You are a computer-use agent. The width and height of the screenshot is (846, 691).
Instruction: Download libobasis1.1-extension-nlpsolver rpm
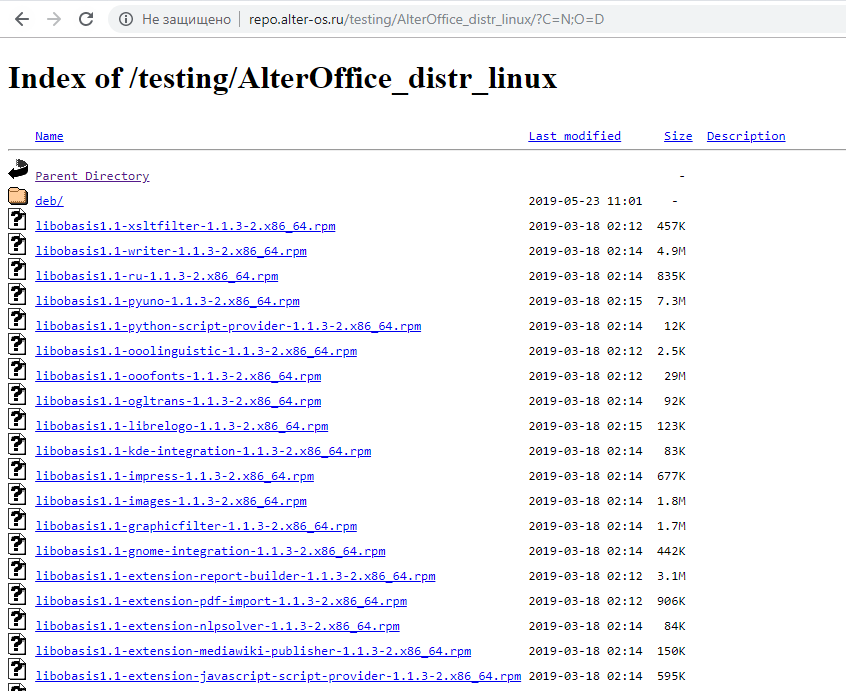(x=217, y=626)
